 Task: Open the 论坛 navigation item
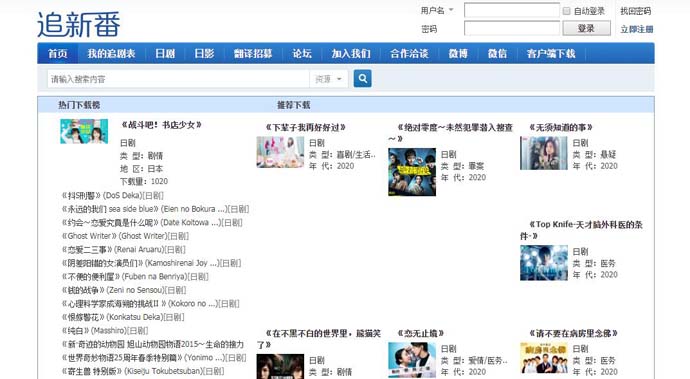click(x=302, y=54)
